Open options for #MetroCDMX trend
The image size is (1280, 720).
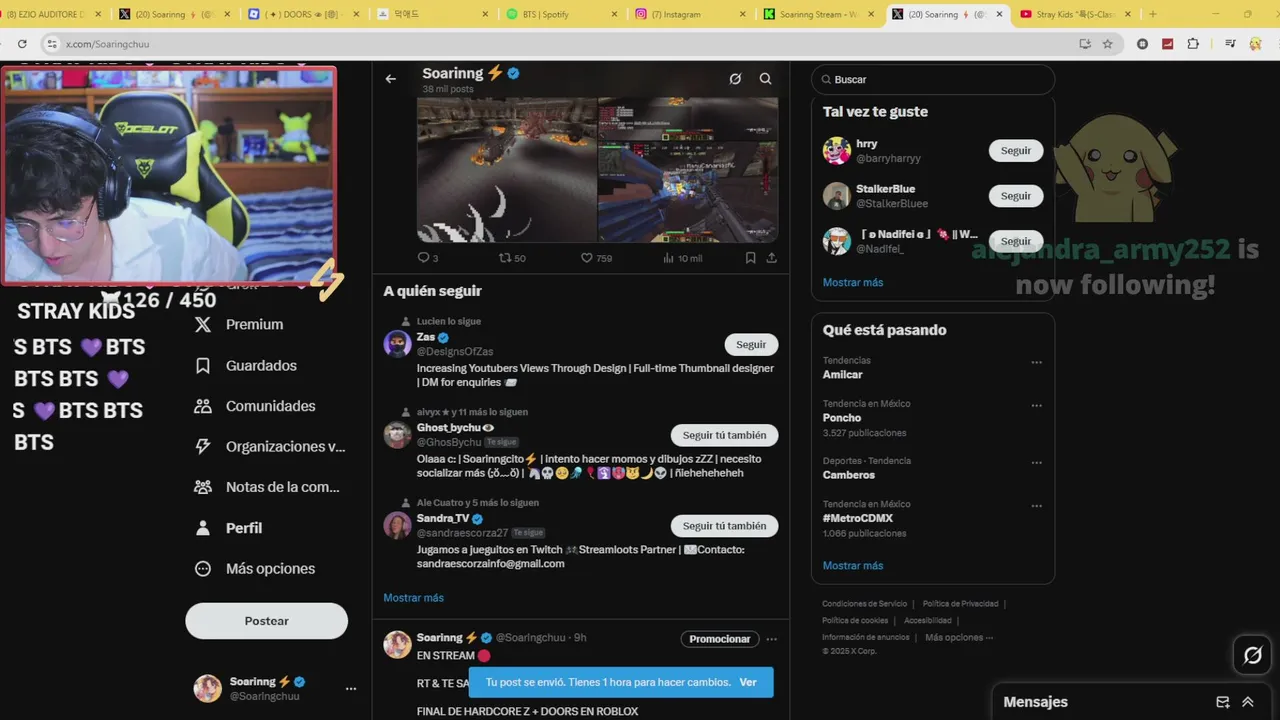pyautogui.click(x=1037, y=506)
